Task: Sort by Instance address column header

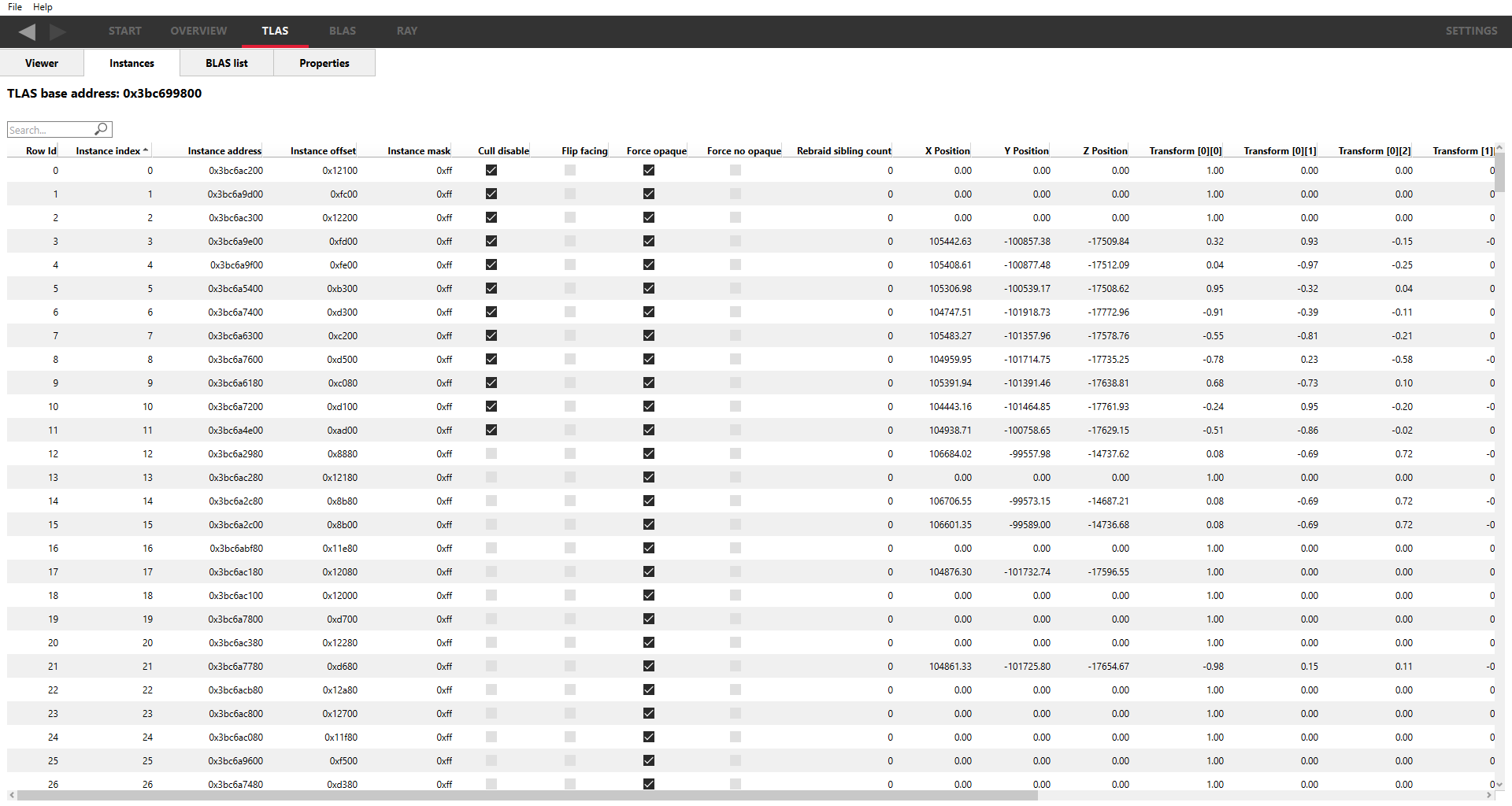Action: click(224, 151)
